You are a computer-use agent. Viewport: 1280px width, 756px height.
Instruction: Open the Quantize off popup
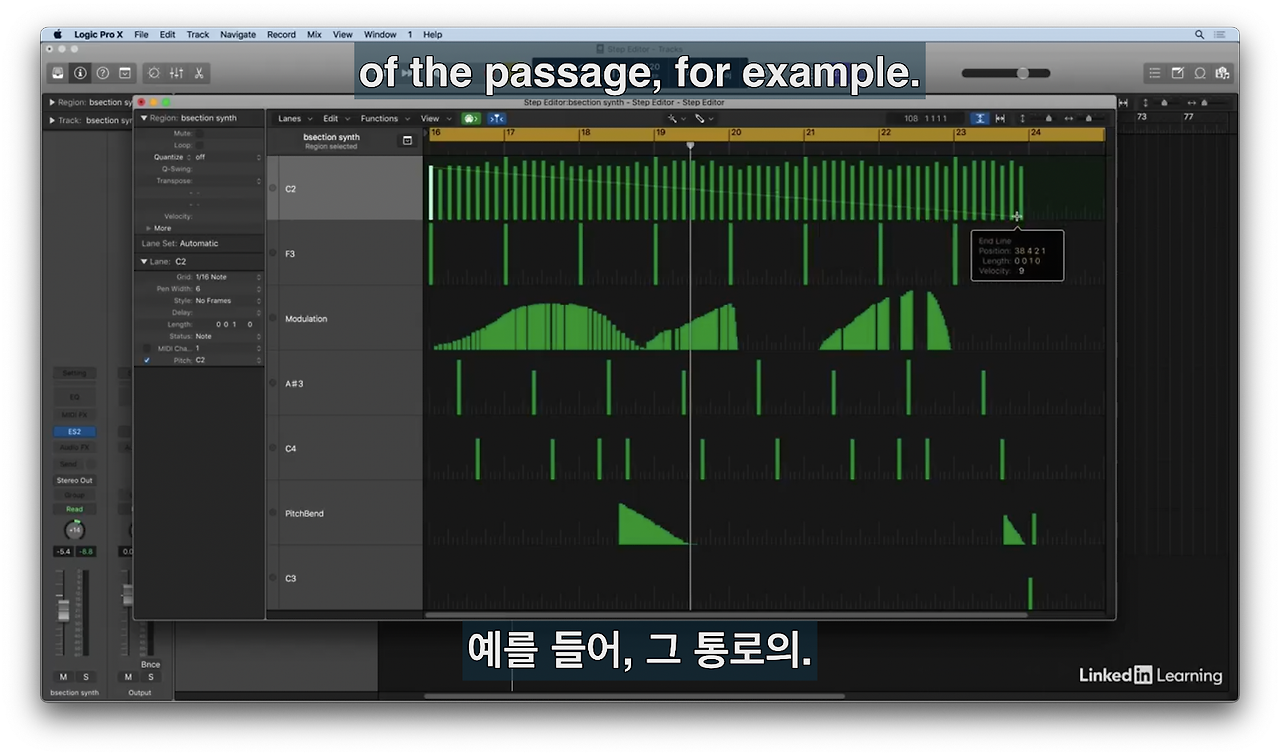tap(228, 157)
